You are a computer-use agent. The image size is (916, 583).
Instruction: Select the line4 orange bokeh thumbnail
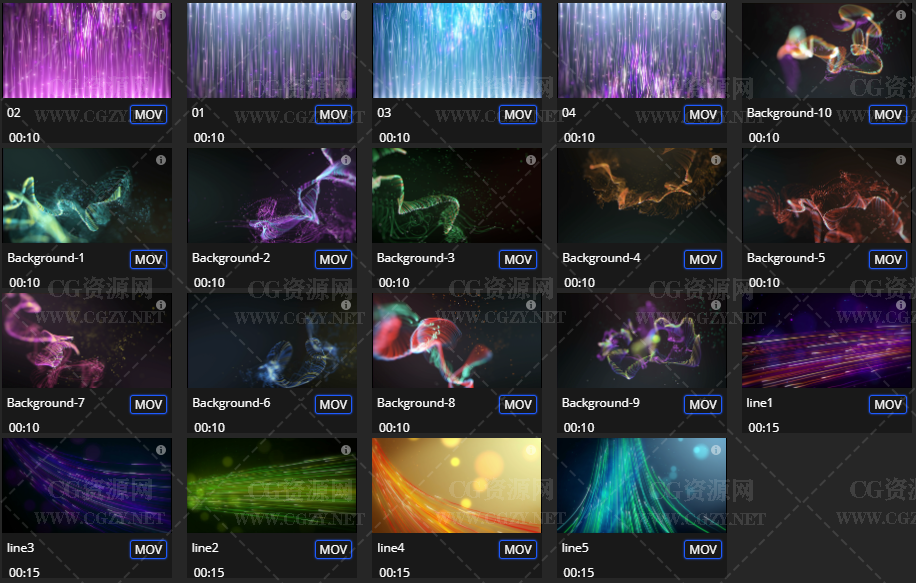click(x=457, y=485)
